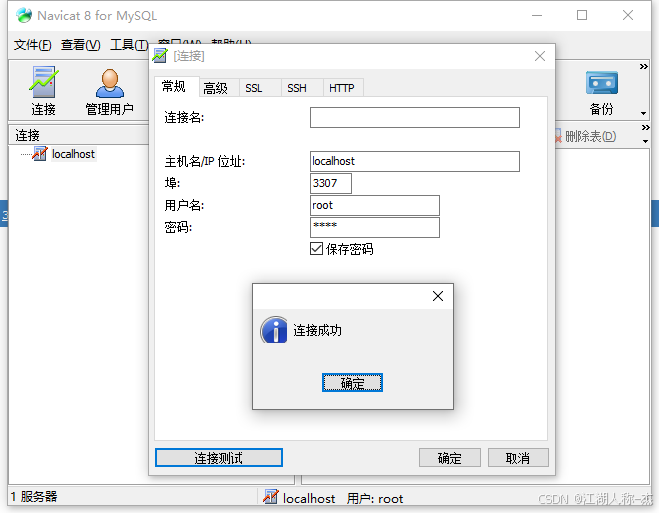This screenshot has height=513, width=659.
Task: Close the connection success message box
Action: pos(438,296)
